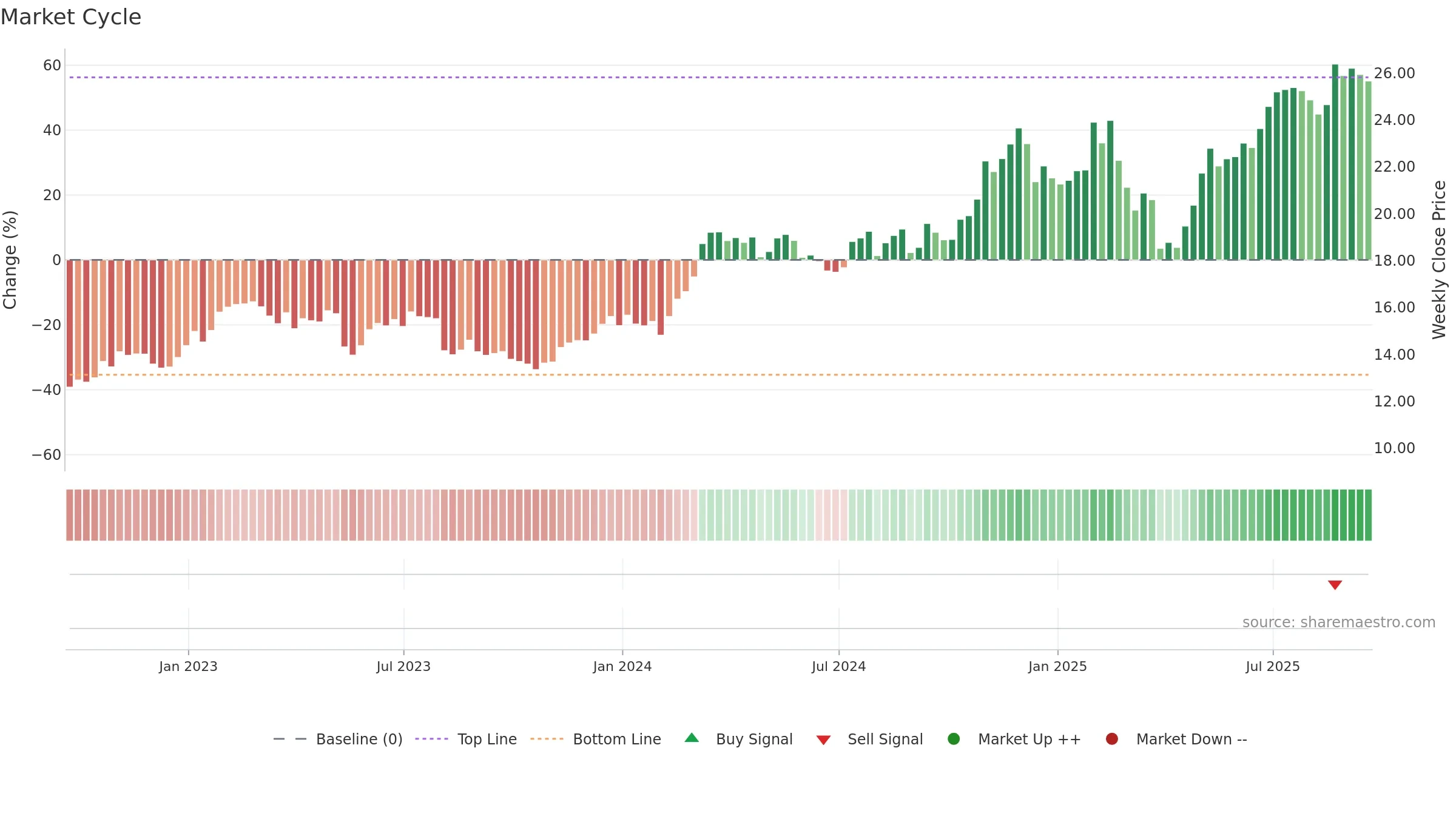Image resolution: width=1456 pixels, height=819 pixels.
Task: Click the 18.00 price axis label
Action: tap(1395, 261)
